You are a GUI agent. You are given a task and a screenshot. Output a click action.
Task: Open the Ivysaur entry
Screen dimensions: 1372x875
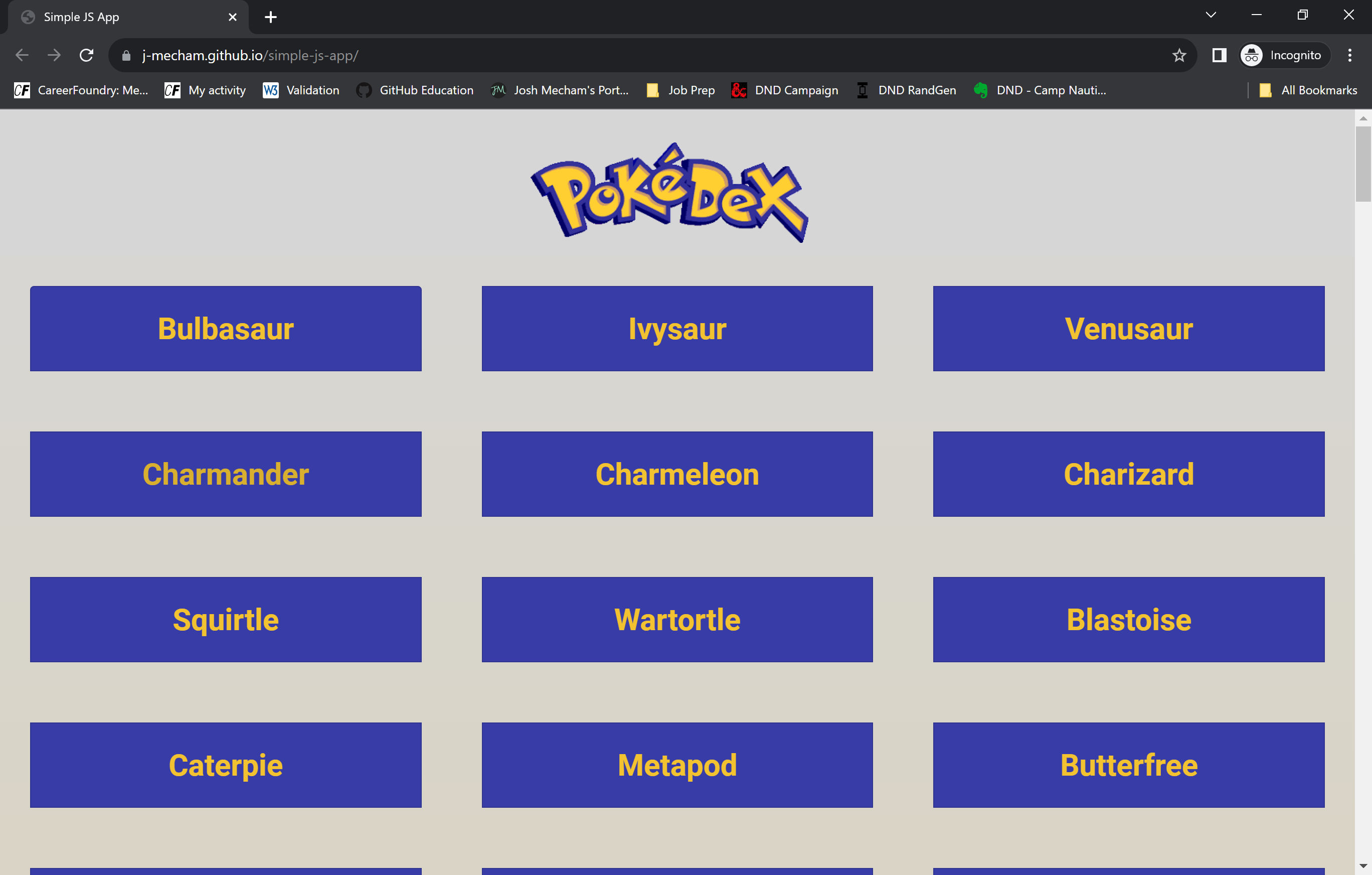[x=677, y=328]
